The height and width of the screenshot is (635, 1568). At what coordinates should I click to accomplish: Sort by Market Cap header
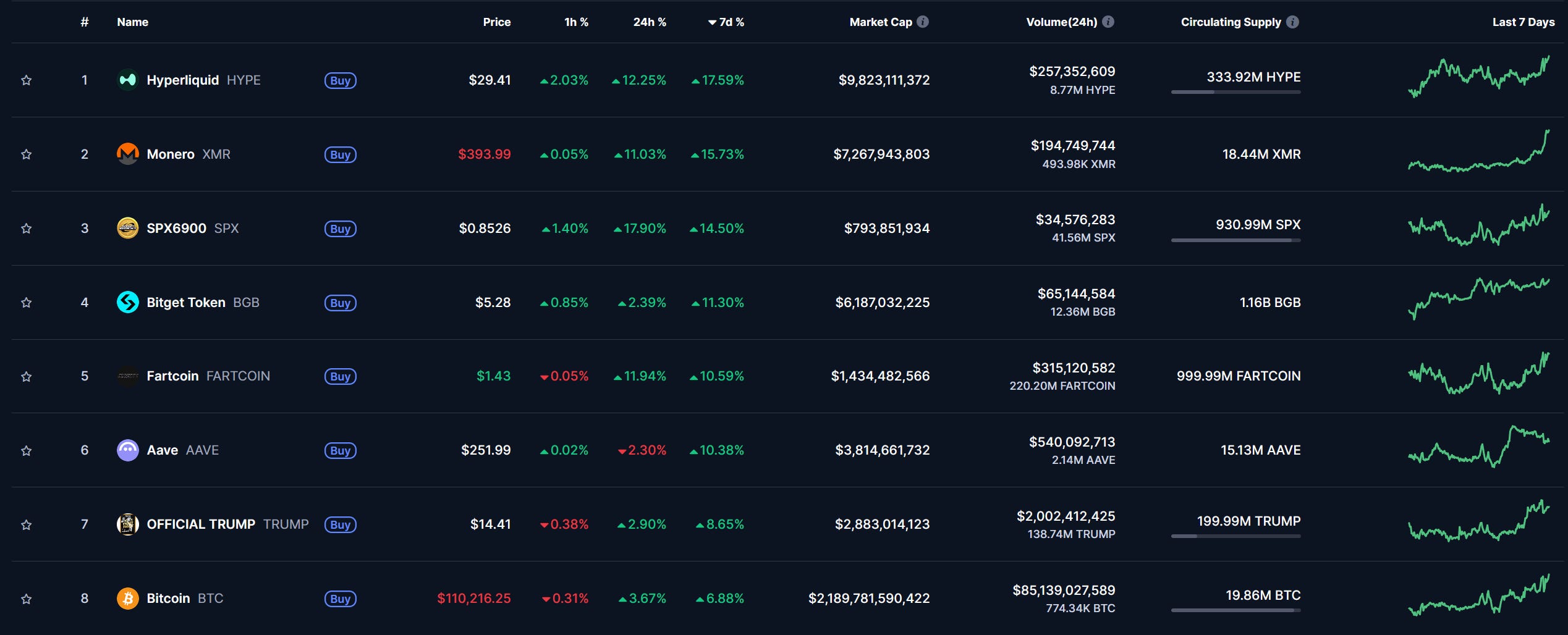click(881, 22)
